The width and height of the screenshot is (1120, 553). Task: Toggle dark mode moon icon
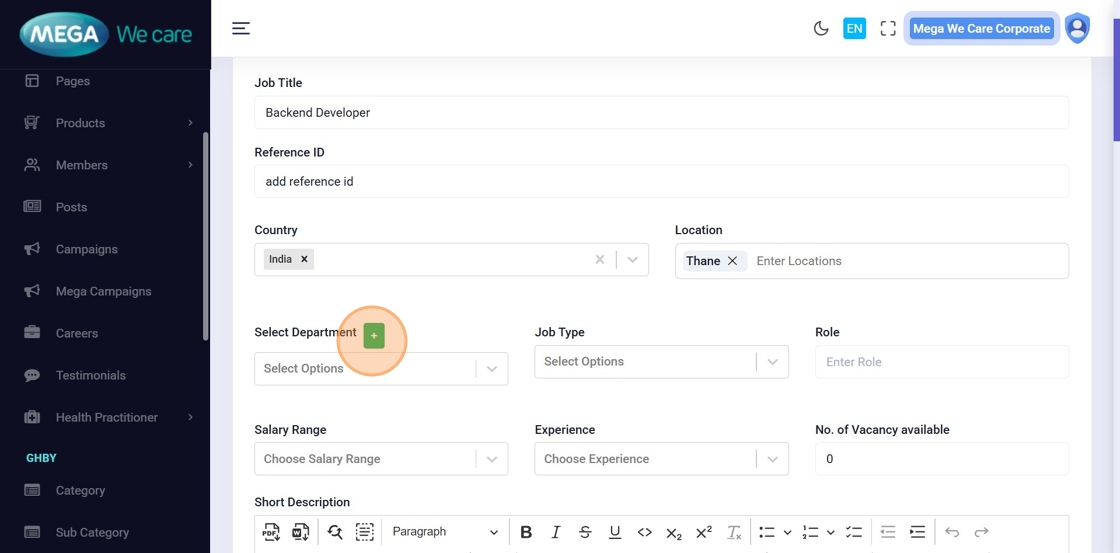pos(821,29)
